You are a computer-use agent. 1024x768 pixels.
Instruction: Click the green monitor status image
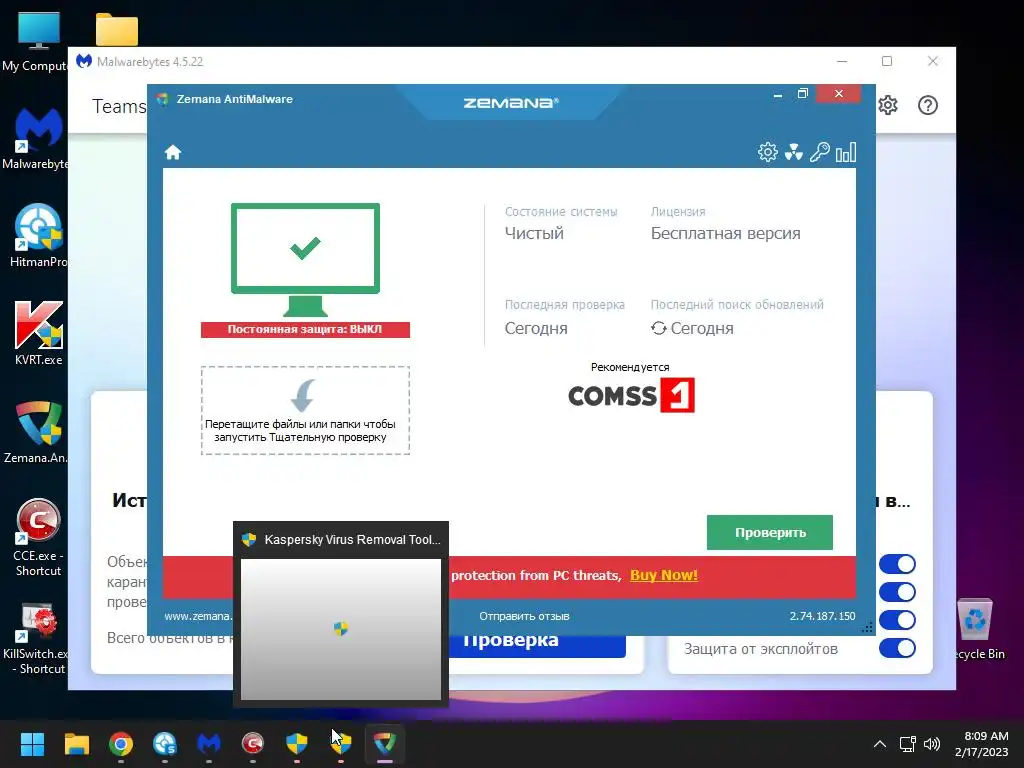coord(305,259)
